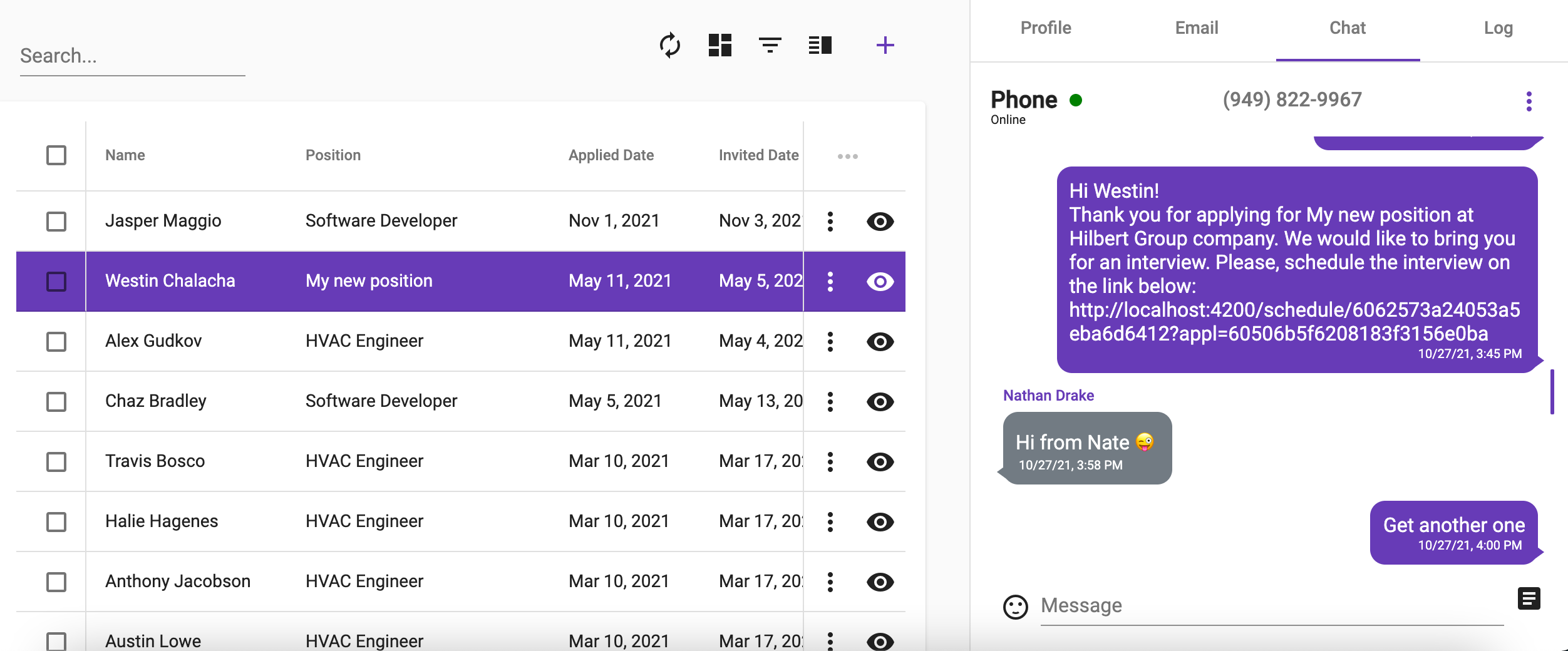
Task: Click the purple plus add icon
Action: [x=885, y=45]
